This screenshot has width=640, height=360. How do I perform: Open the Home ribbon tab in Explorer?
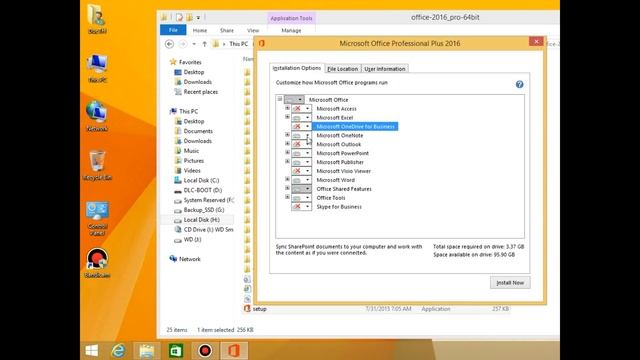pos(200,30)
